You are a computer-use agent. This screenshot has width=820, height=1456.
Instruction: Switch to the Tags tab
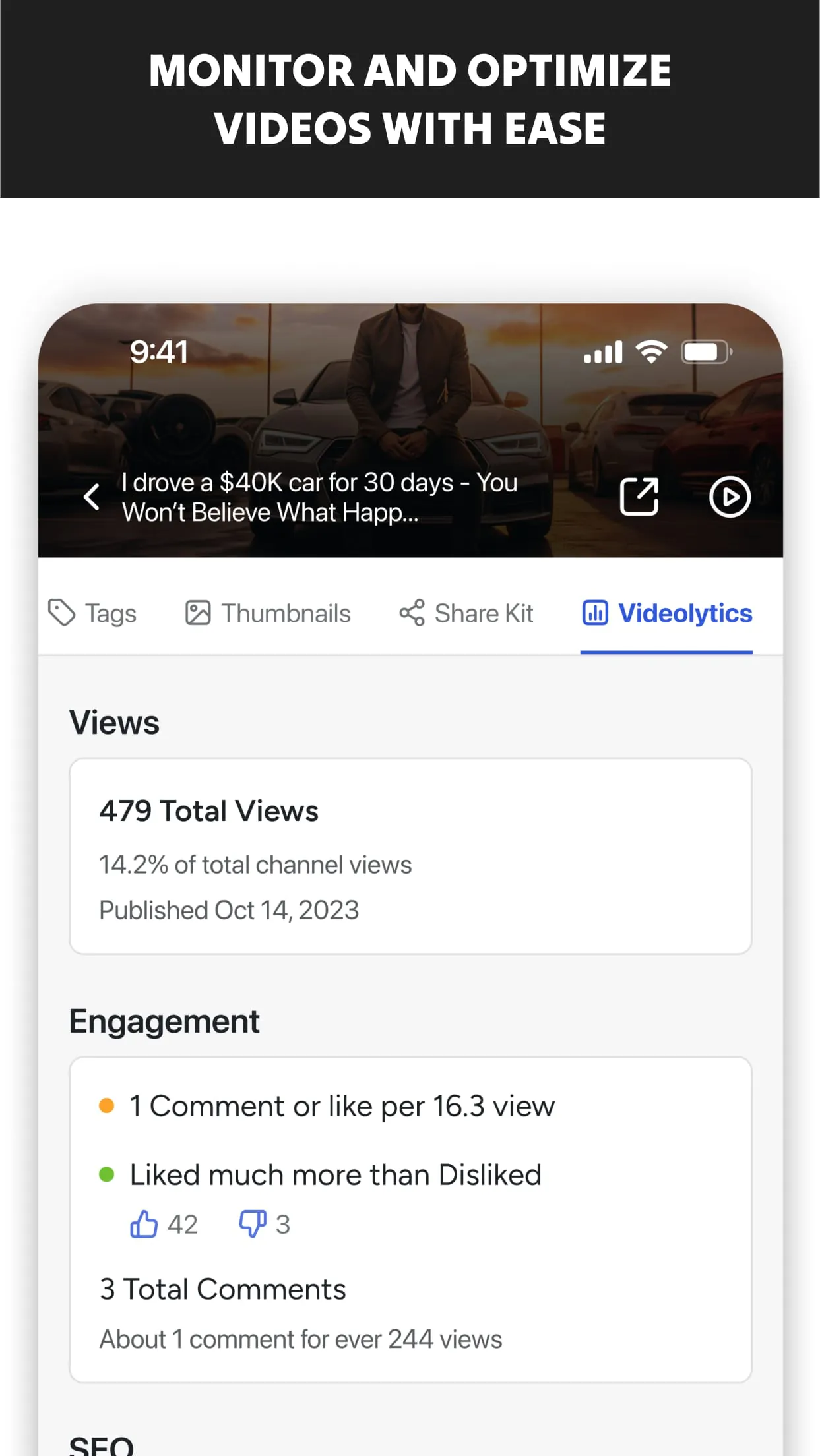(x=110, y=613)
